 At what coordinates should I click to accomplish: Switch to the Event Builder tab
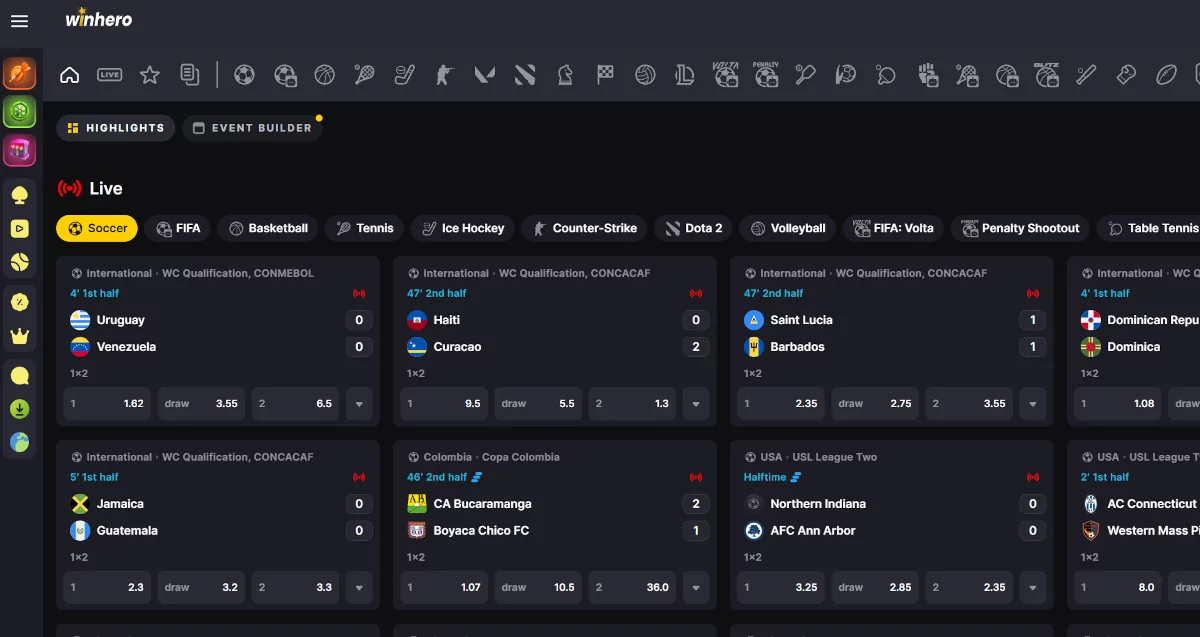(x=252, y=128)
